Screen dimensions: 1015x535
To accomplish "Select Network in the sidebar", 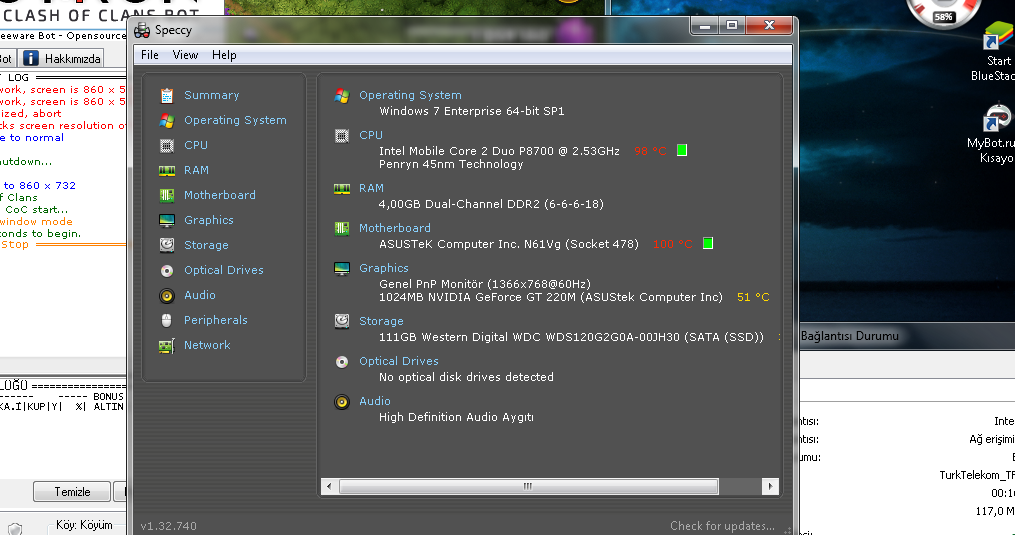I will click(x=207, y=345).
